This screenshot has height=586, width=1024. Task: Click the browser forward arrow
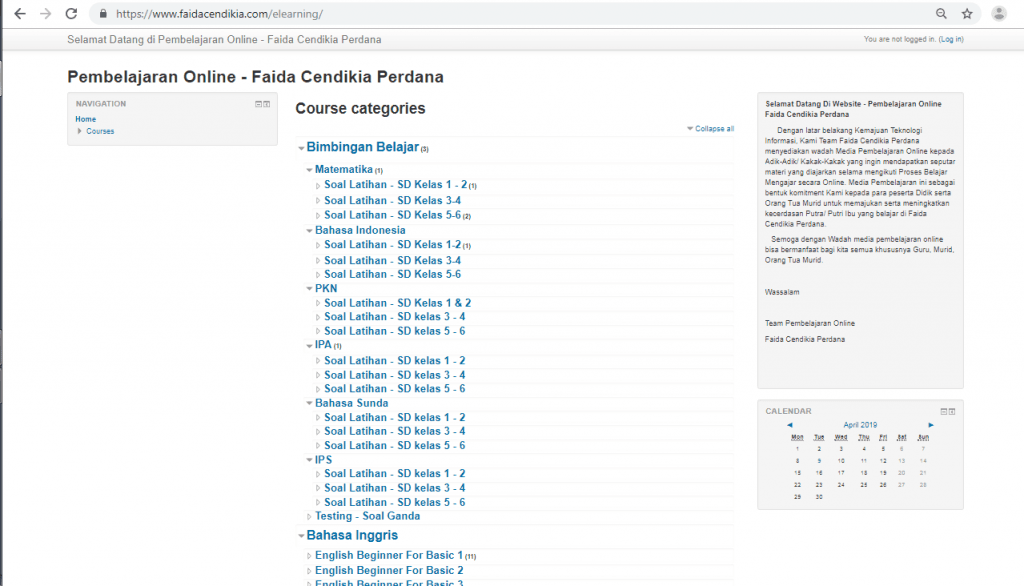click(x=45, y=14)
